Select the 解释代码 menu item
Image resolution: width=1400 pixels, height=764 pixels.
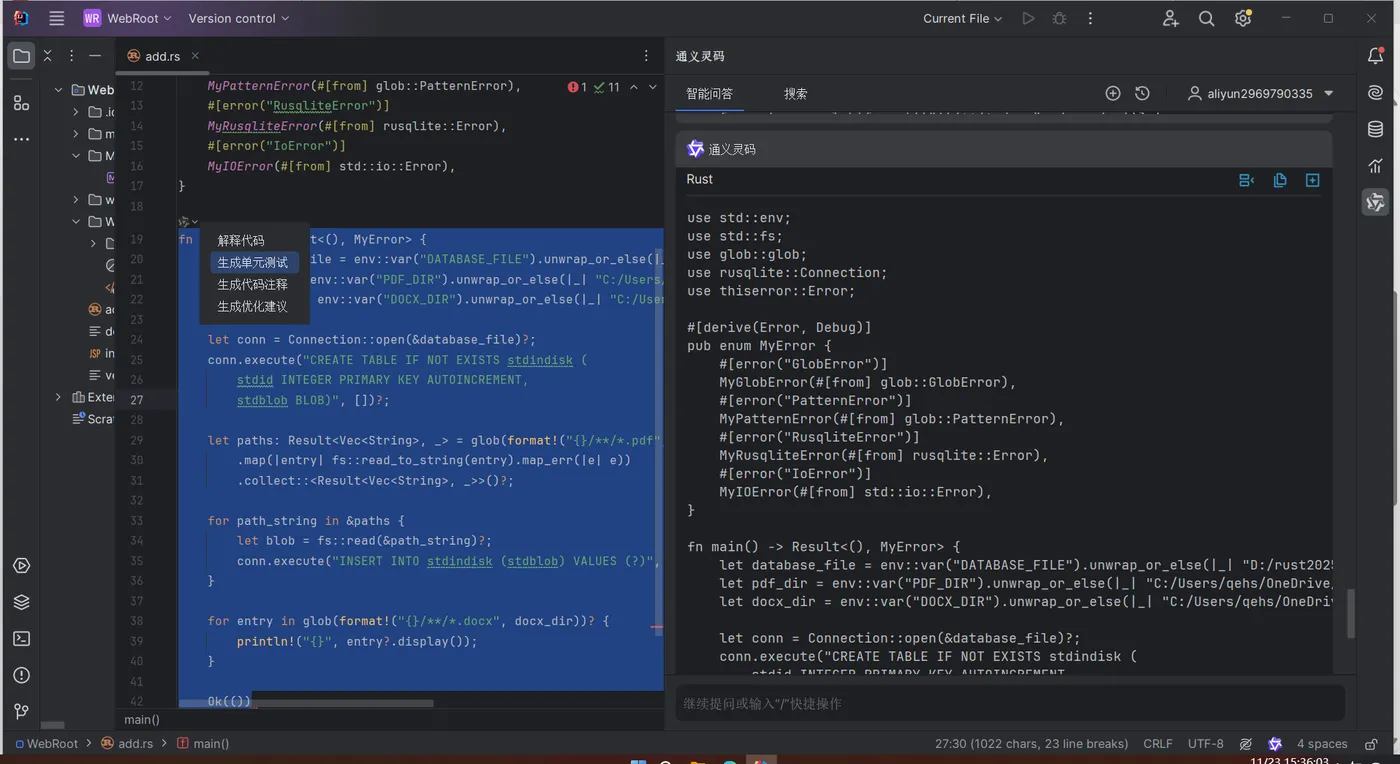coord(241,240)
